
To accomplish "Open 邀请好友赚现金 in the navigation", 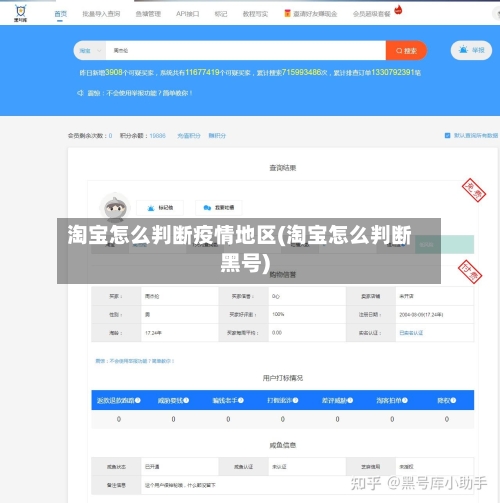I will (x=315, y=14).
